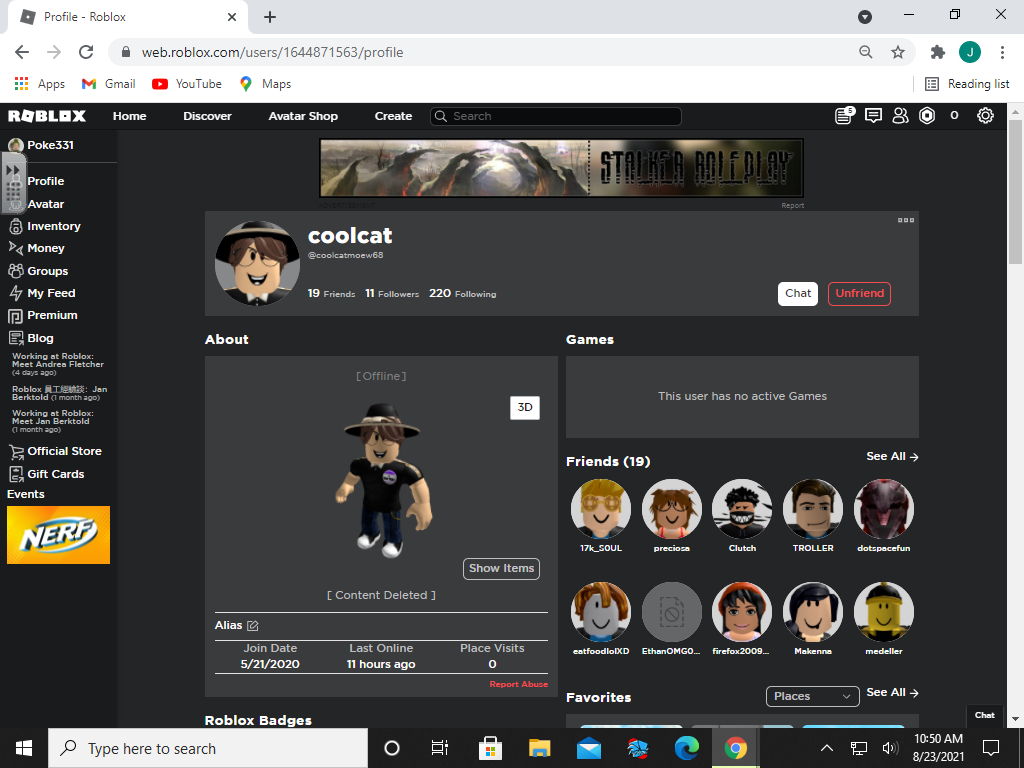The width and height of the screenshot is (1024, 768).
Task: Select Discover in the top navigation
Action: pyautogui.click(x=206, y=116)
